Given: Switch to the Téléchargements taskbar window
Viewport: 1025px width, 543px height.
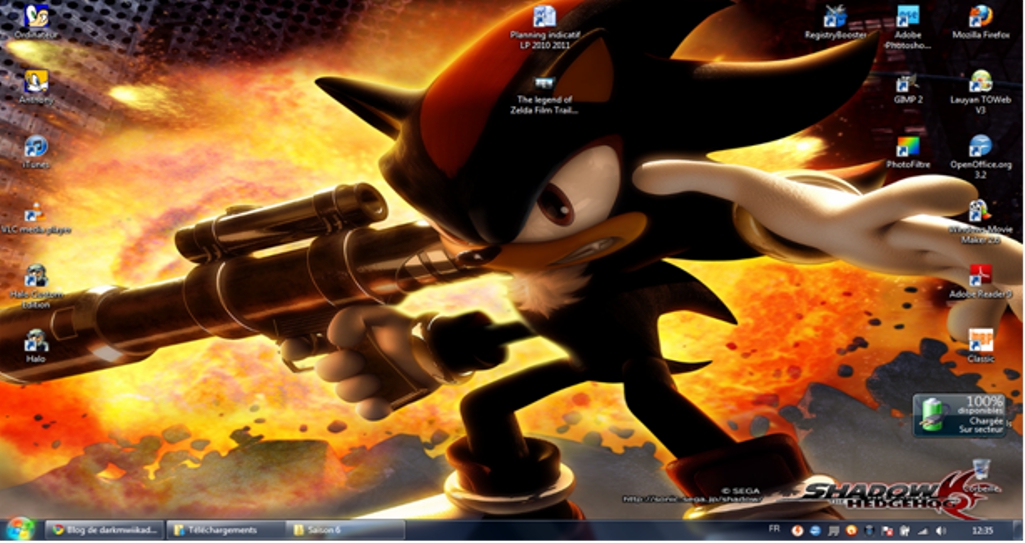Looking at the screenshot, I should coord(226,530).
